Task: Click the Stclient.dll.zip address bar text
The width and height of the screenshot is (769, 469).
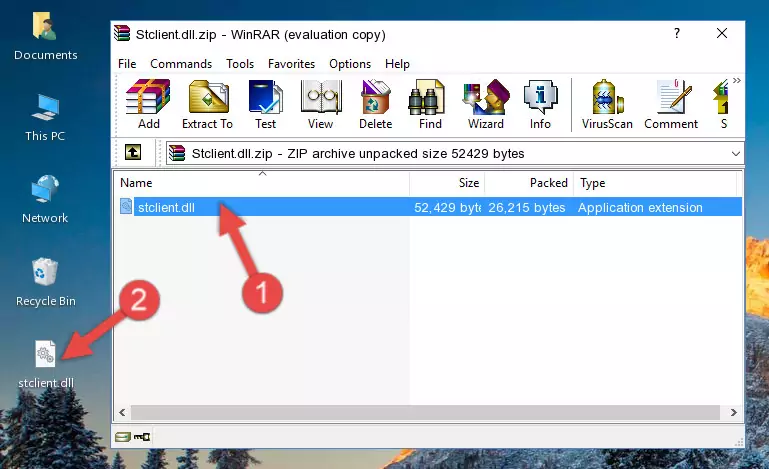Action: pyautogui.click(x=358, y=154)
